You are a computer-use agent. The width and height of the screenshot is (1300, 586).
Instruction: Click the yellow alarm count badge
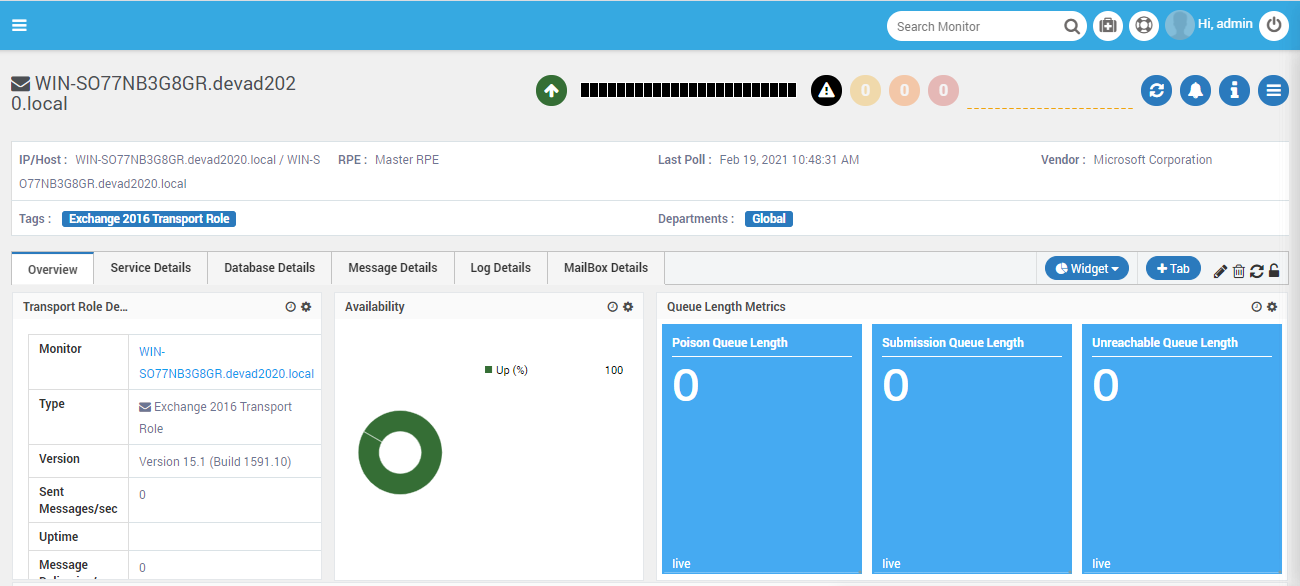point(865,91)
